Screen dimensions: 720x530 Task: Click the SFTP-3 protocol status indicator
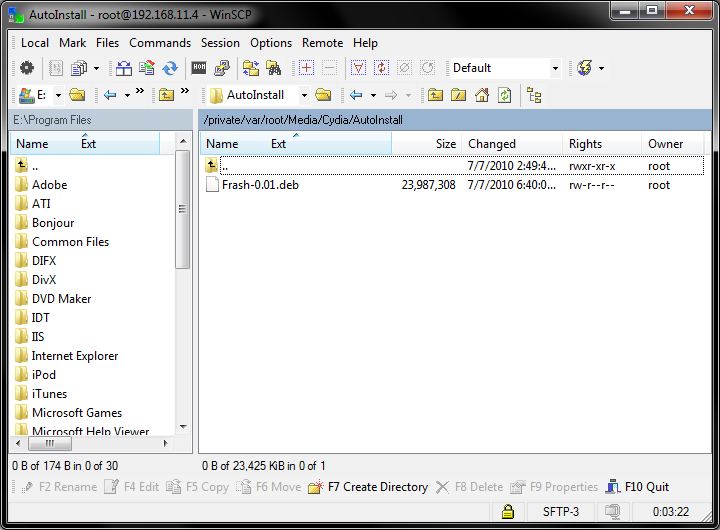point(561,512)
